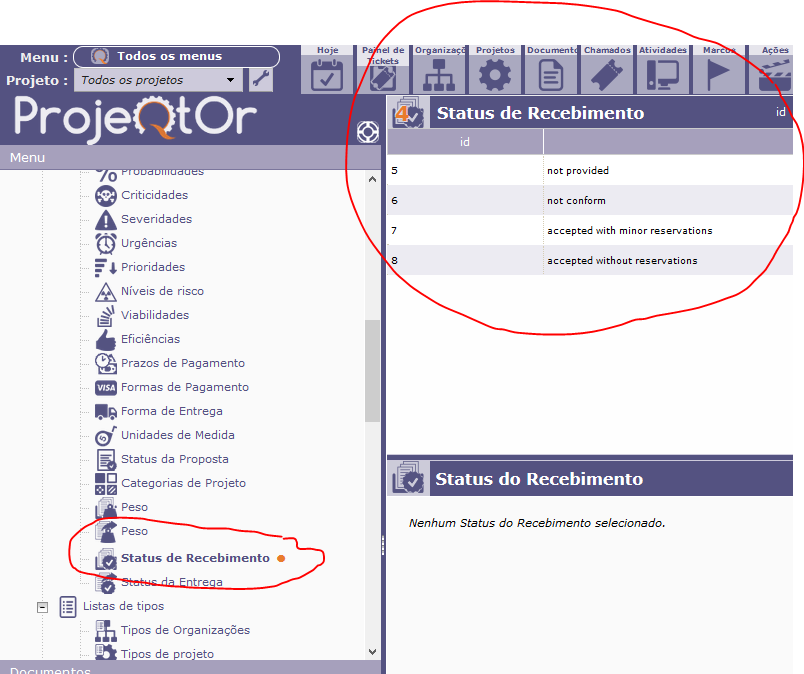The height and width of the screenshot is (674, 804).
Task: Click the Prioridades sort arrow icon
Action: coord(106,268)
